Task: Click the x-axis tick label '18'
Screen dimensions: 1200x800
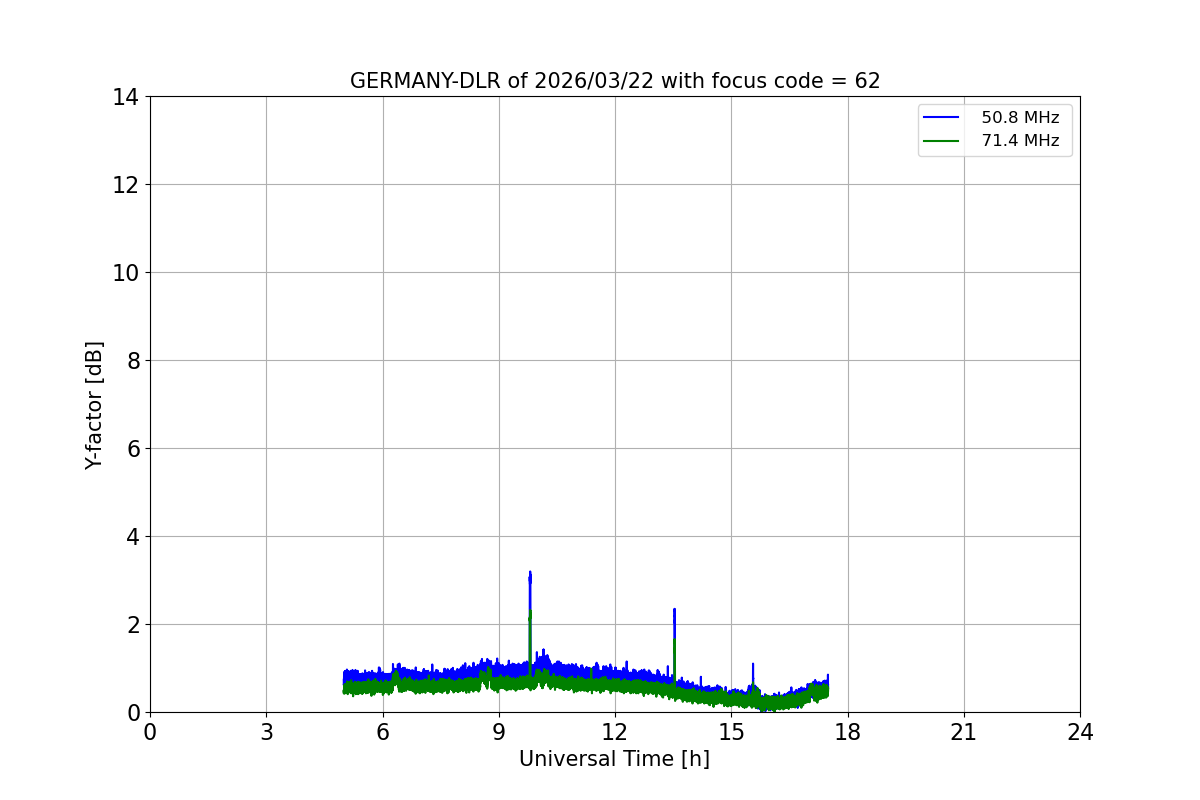Action: (848, 732)
